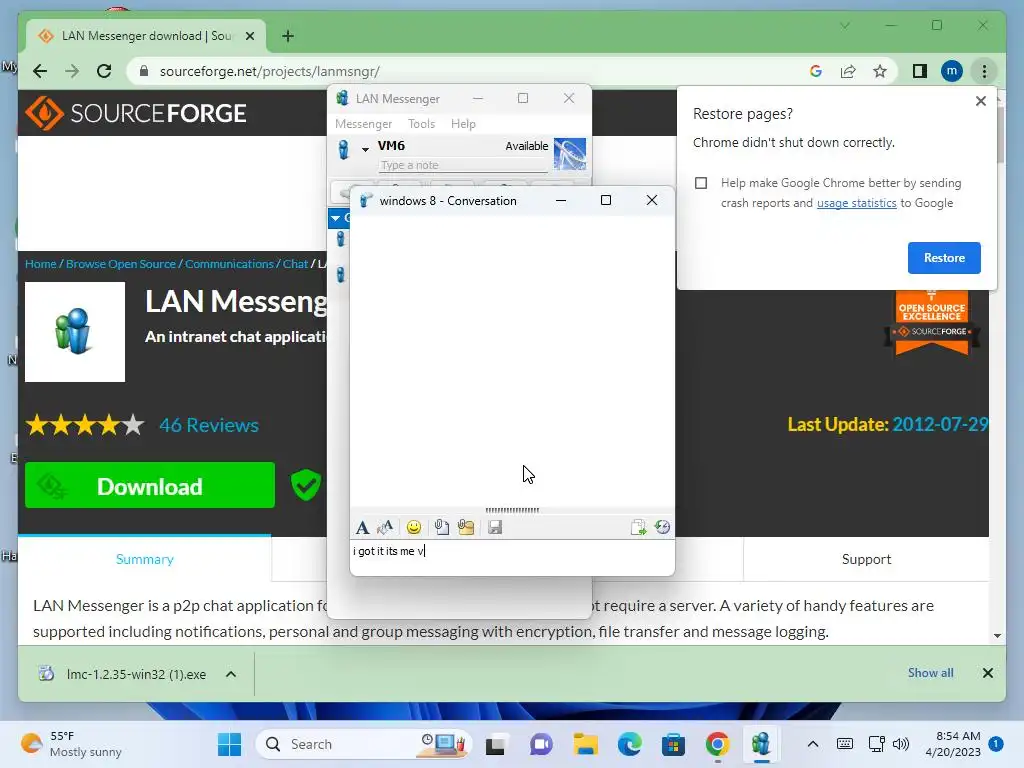Reload the SourceForge page
Viewport: 1024px width, 768px height.
pyautogui.click(x=104, y=71)
